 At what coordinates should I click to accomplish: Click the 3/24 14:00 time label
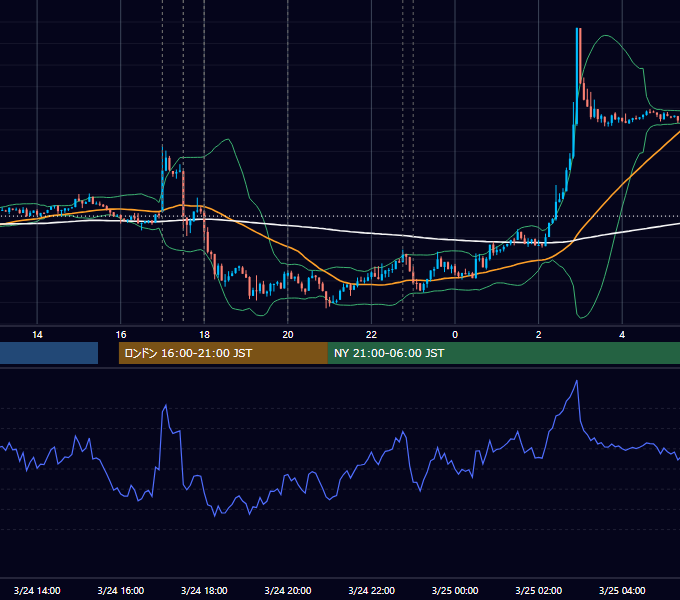click(x=37, y=590)
